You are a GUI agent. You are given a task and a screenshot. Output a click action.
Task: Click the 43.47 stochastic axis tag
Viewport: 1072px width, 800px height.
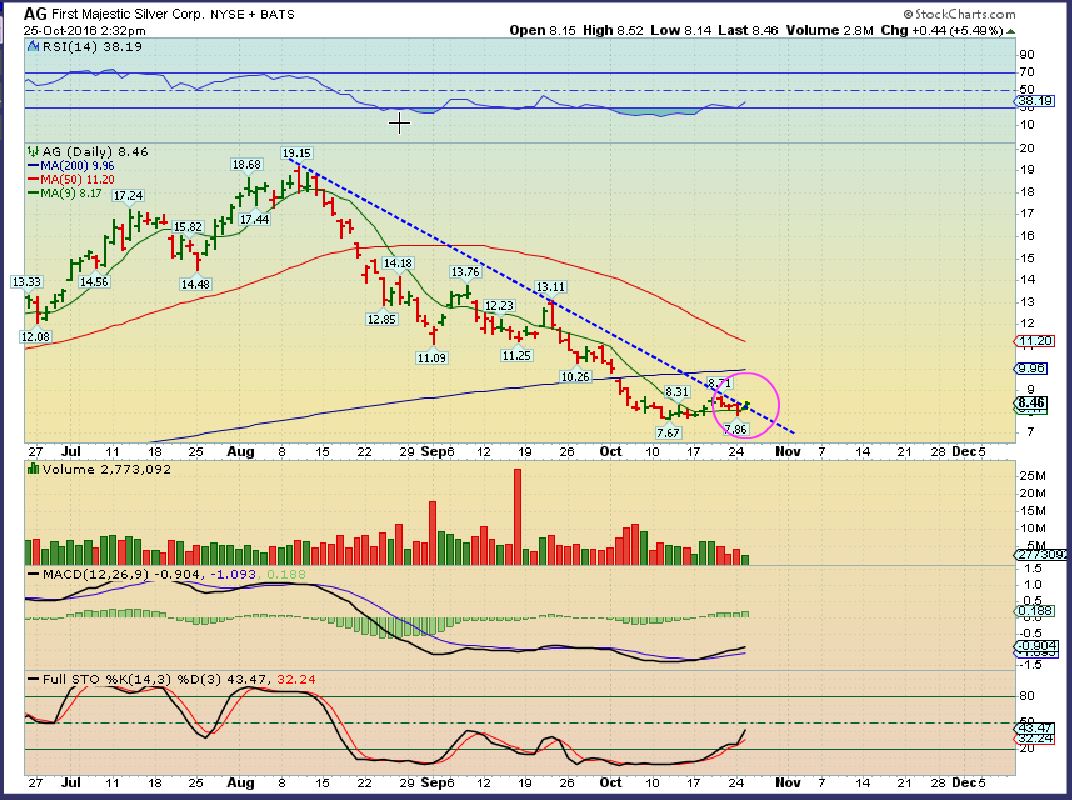(x=1033, y=728)
